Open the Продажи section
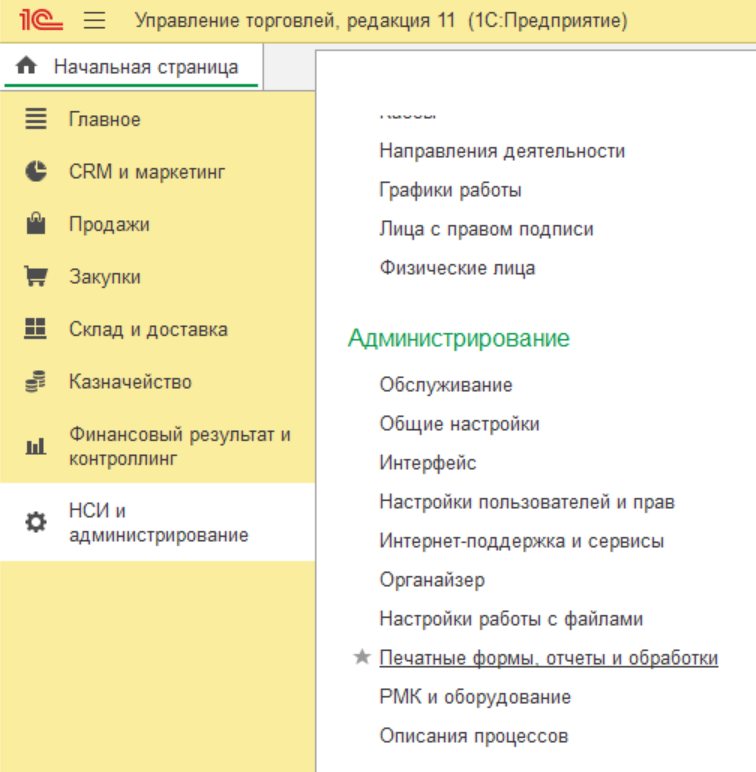Screen dimensions: 756x772 point(158,224)
